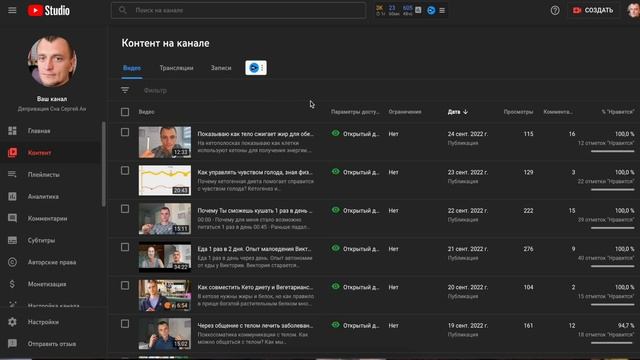The height and width of the screenshot is (360, 640).
Task: Click the Аналитика chart icon
Action: (12, 196)
